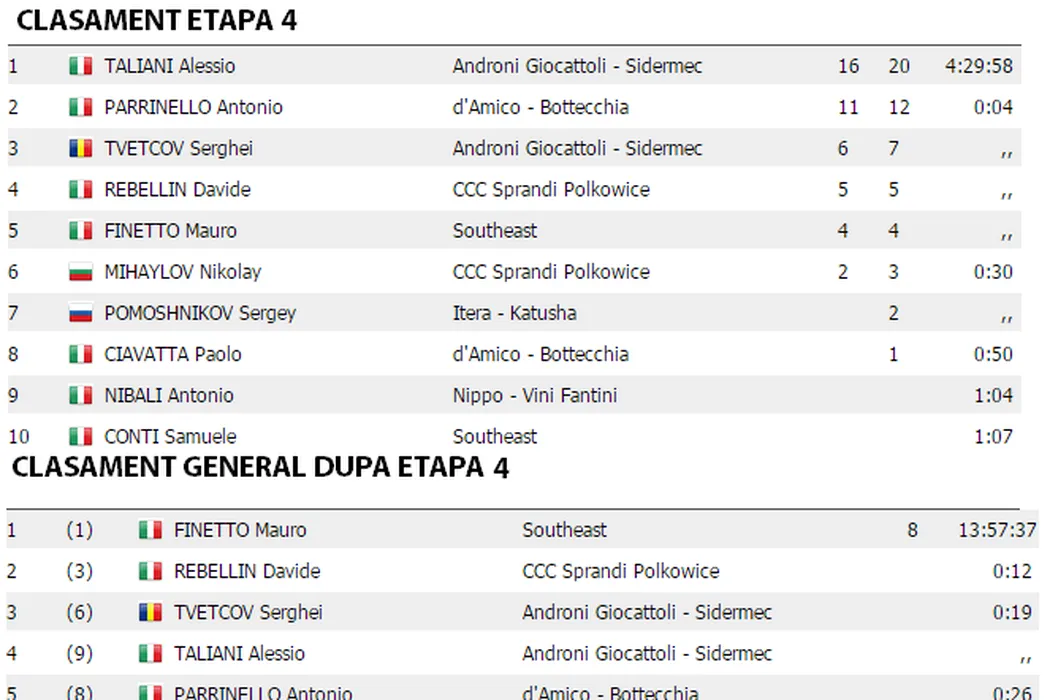Click the Italian flag beside TALIANI Alessio in stage results
The width and height of the screenshot is (1050, 700).
click(x=80, y=67)
